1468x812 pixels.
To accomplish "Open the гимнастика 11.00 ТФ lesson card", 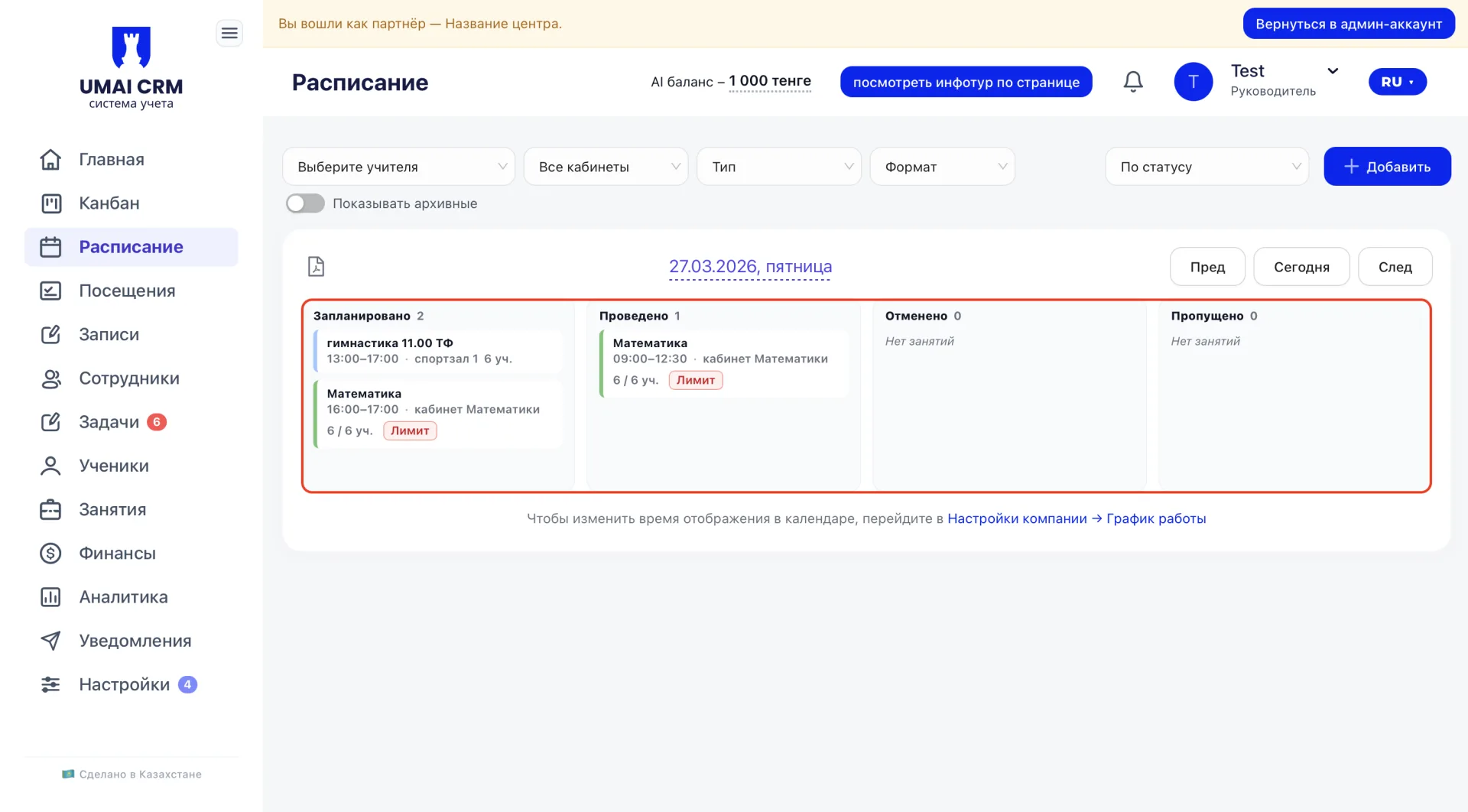I will [x=438, y=351].
